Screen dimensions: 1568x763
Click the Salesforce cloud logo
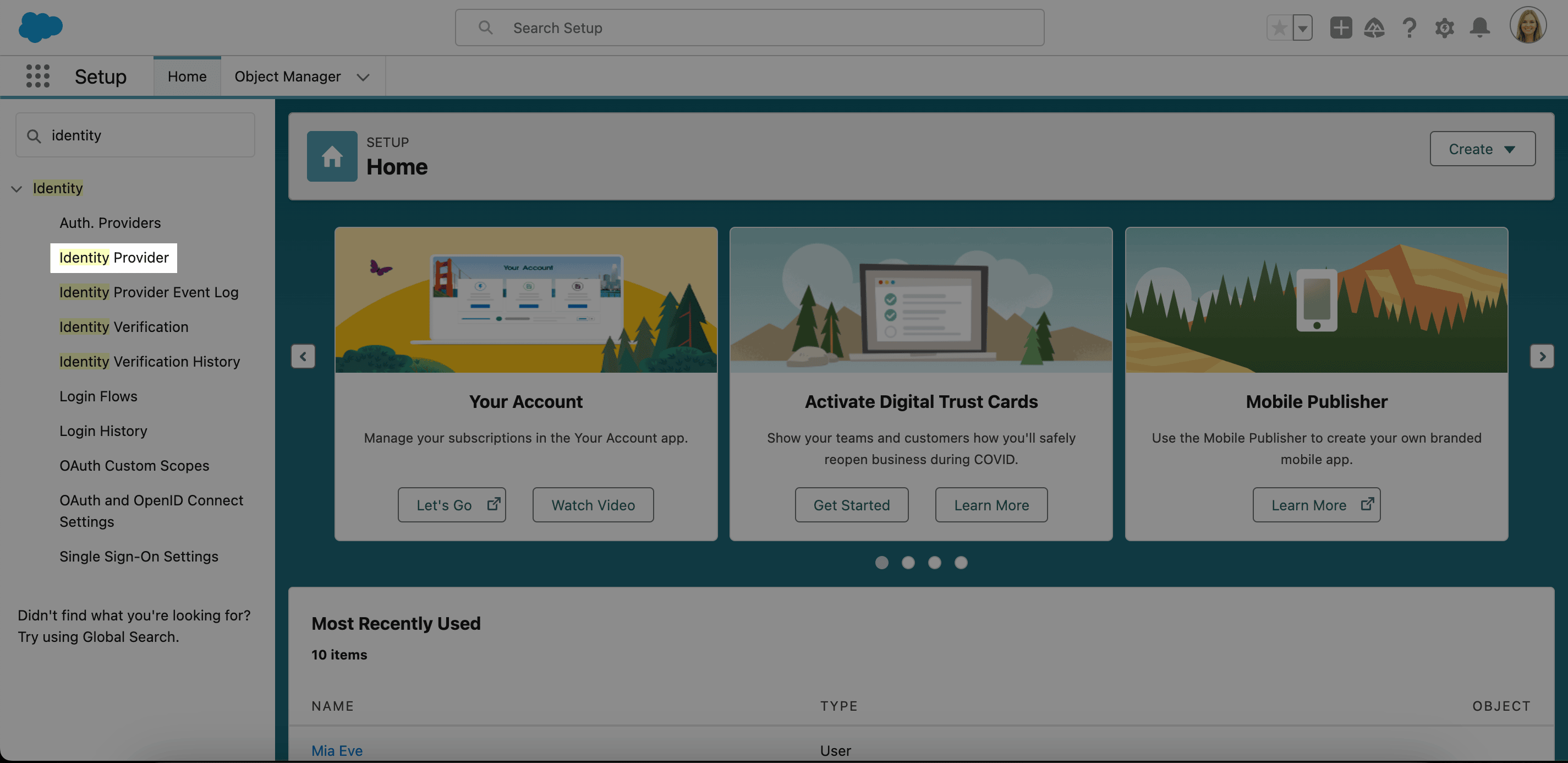pos(40,28)
